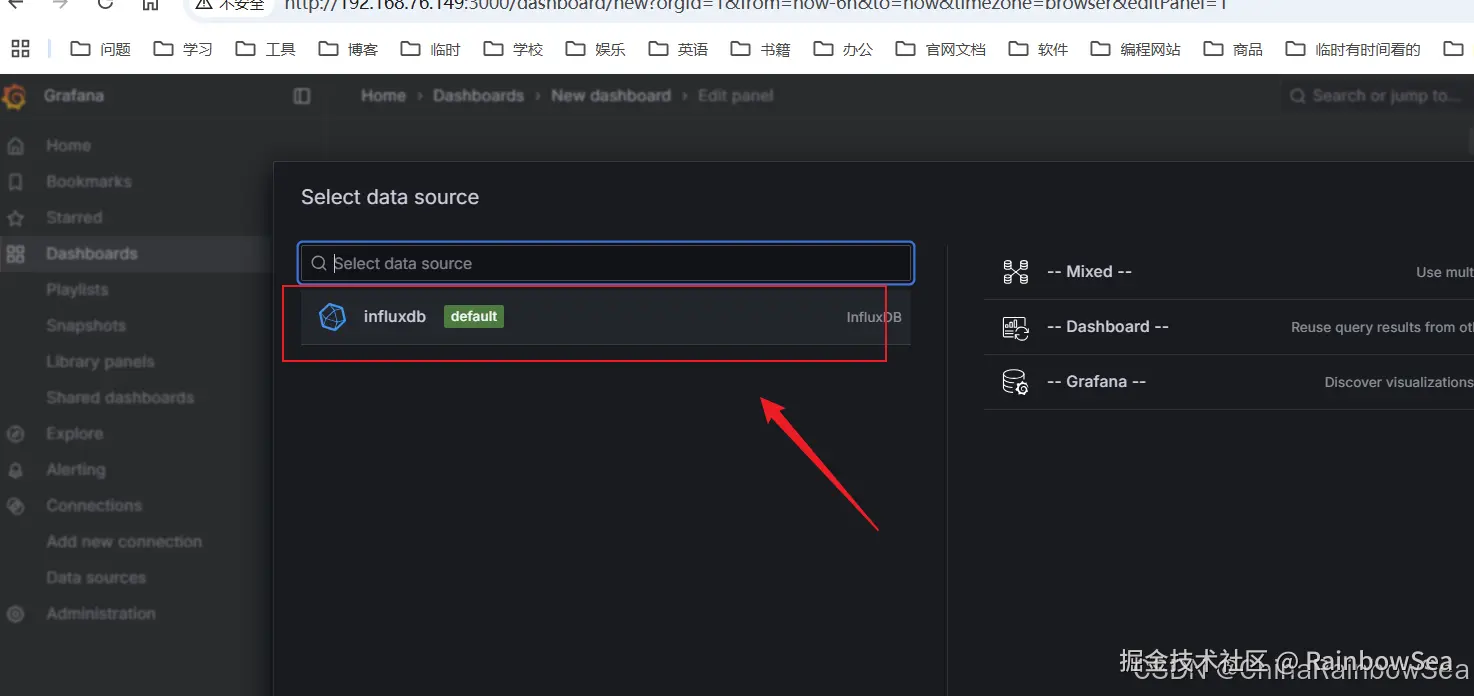Click the Edit panel breadcrumb

pos(735,96)
